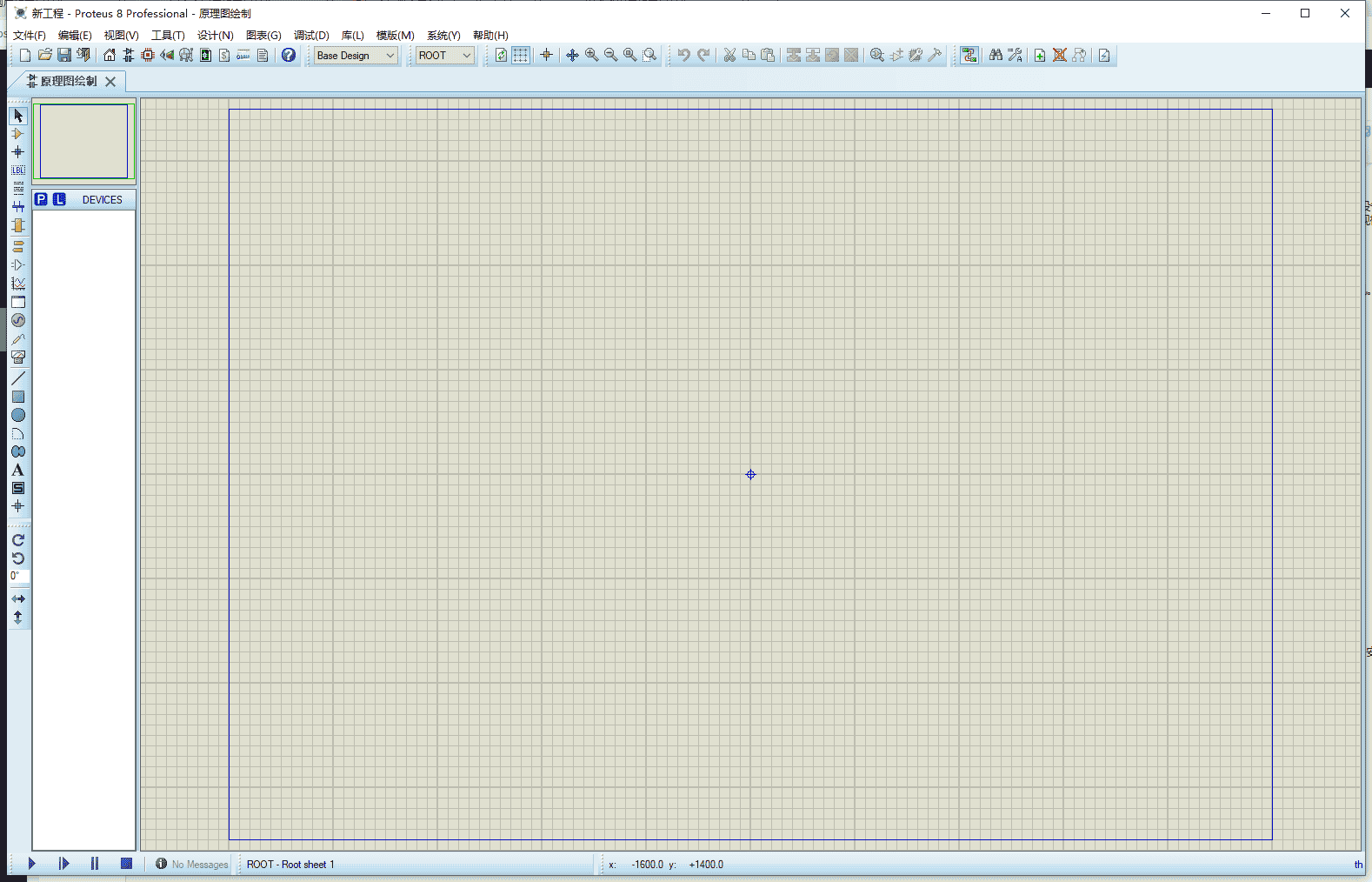Open search and tag binoculars icon

pyautogui.click(x=996, y=55)
